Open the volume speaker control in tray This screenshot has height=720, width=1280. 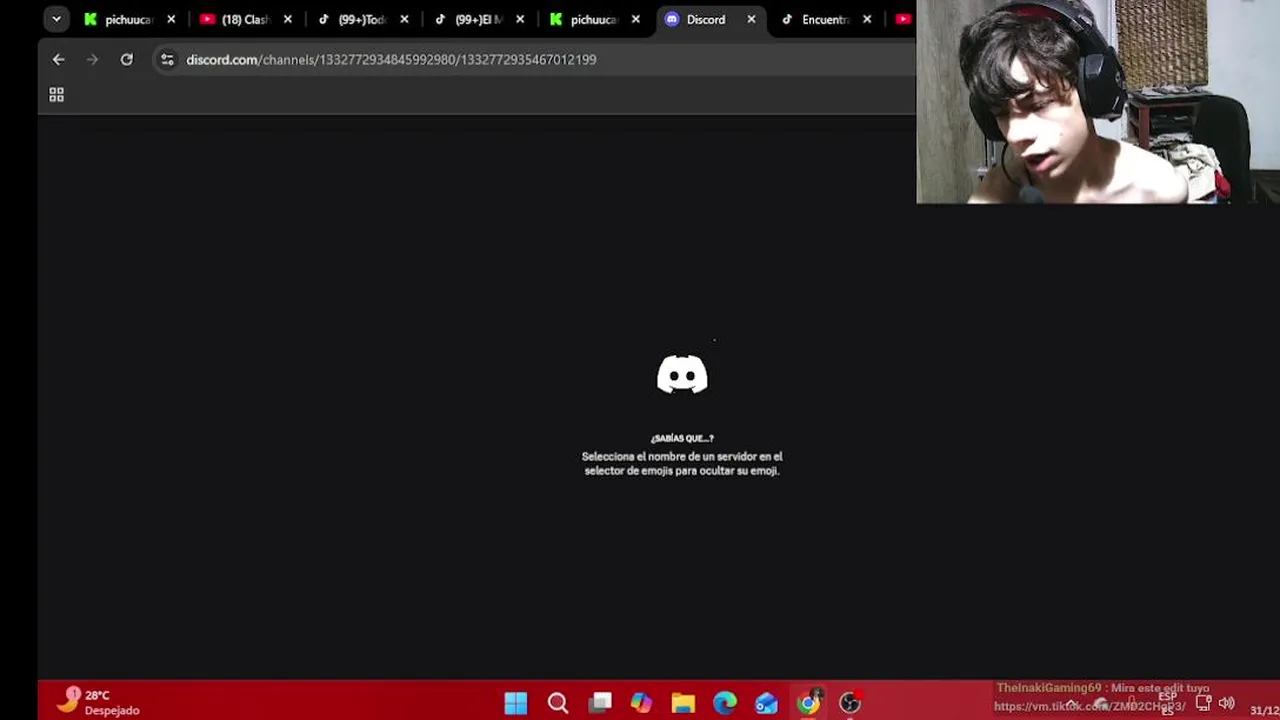[1226, 703]
